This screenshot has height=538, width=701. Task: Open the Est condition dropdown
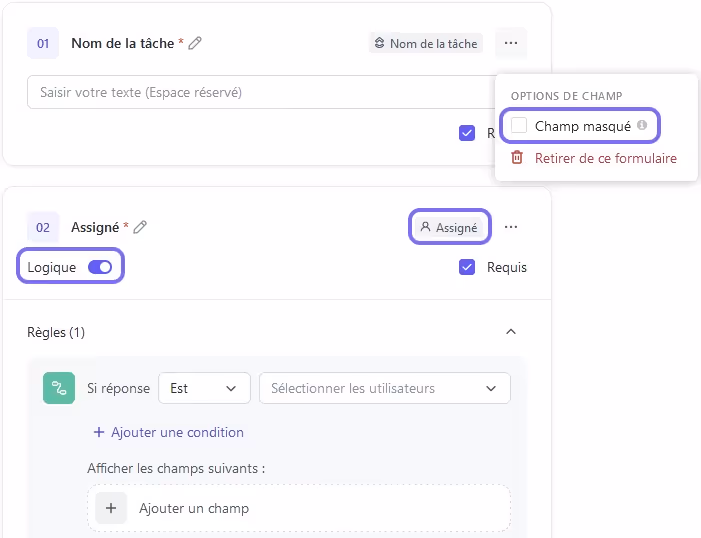click(x=204, y=388)
